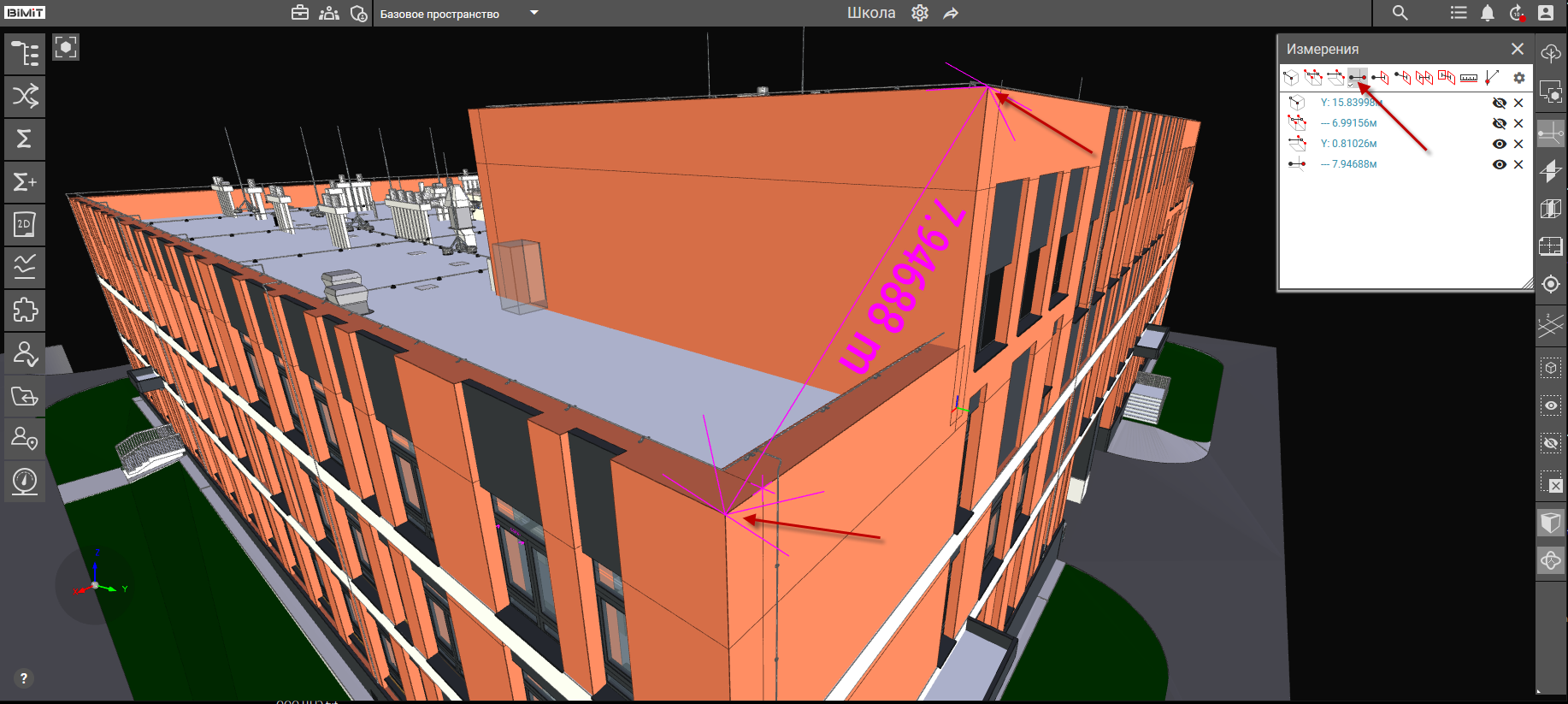Hide the 7.94688м measurement
This screenshot has width=1568, height=704.
tap(1499, 164)
